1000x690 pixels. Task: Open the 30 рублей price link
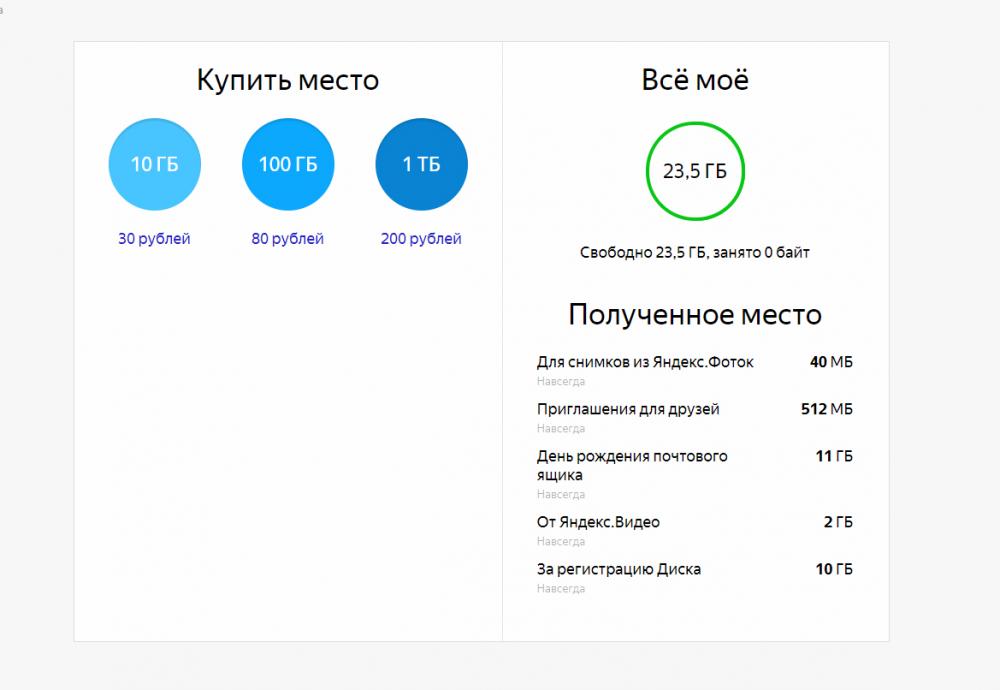click(154, 239)
